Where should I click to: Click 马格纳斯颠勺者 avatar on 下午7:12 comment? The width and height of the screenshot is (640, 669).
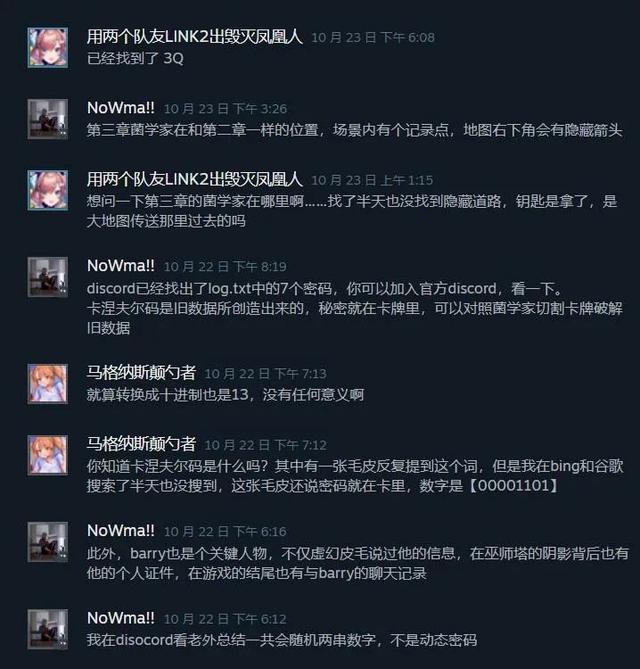click(48, 455)
